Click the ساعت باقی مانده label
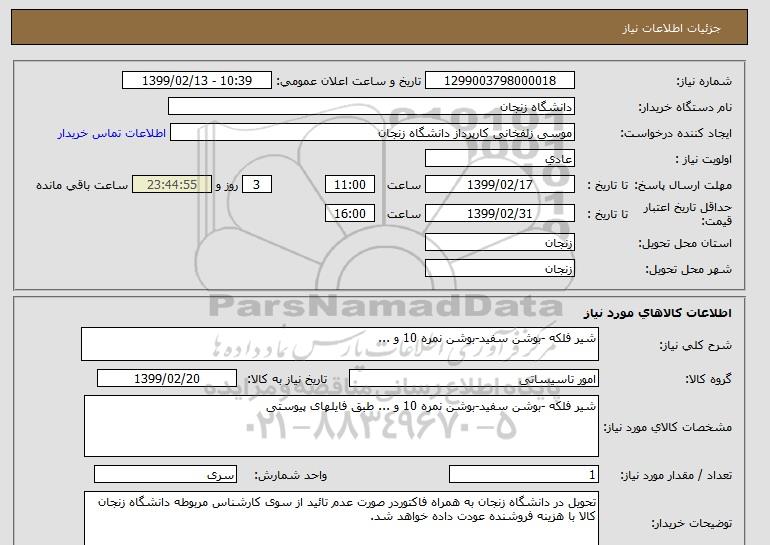This screenshot has width=770, height=545. pyautogui.click(x=82, y=185)
